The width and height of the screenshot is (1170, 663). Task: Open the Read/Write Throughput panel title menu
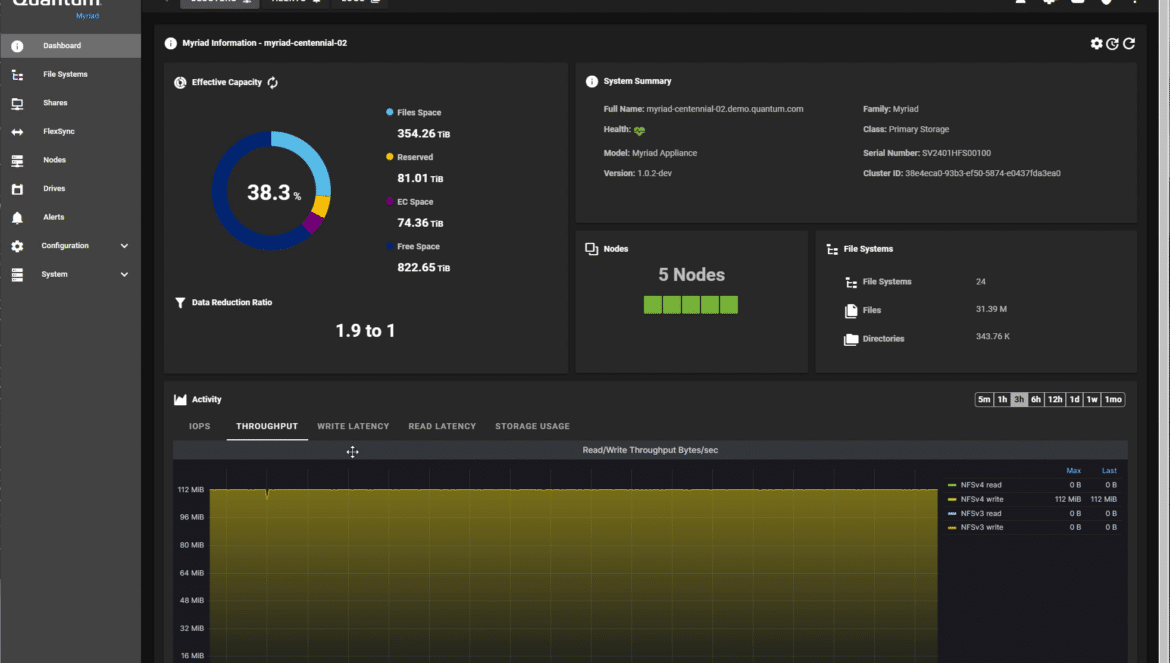[x=650, y=450]
